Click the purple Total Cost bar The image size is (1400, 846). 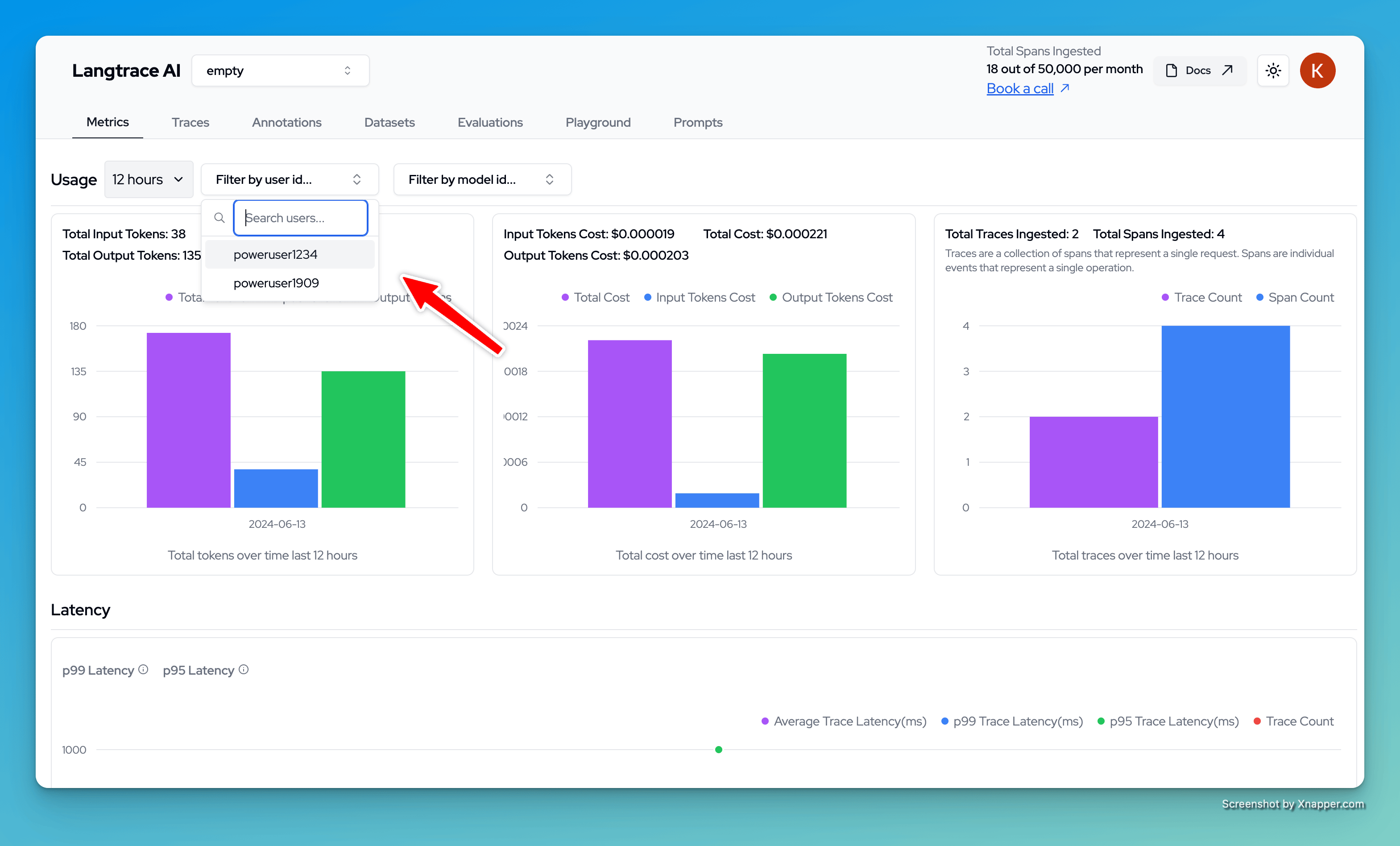[x=630, y=424]
